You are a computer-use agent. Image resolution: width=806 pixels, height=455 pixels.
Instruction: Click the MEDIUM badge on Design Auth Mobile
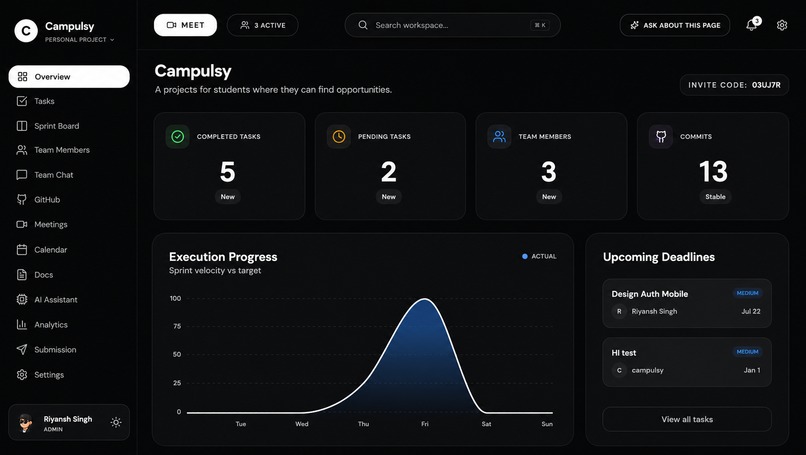(x=747, y=293)
